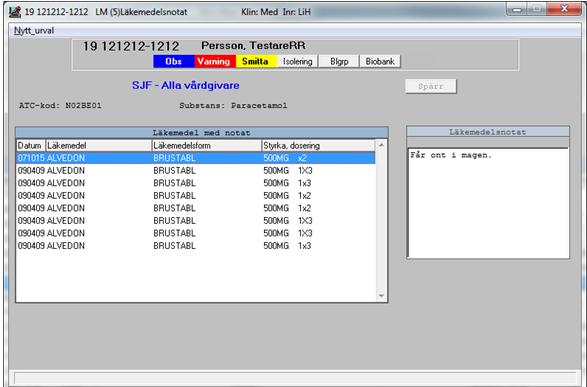Click 'BRUSTABL' in the 071015 row
587x387 pixels.
tap(174, 158)
